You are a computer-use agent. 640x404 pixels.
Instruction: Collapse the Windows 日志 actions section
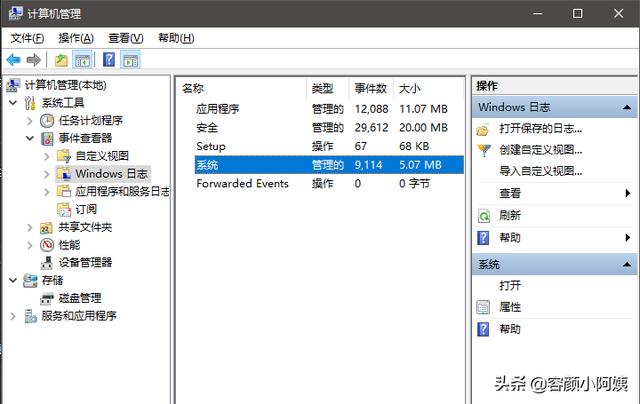627,107
